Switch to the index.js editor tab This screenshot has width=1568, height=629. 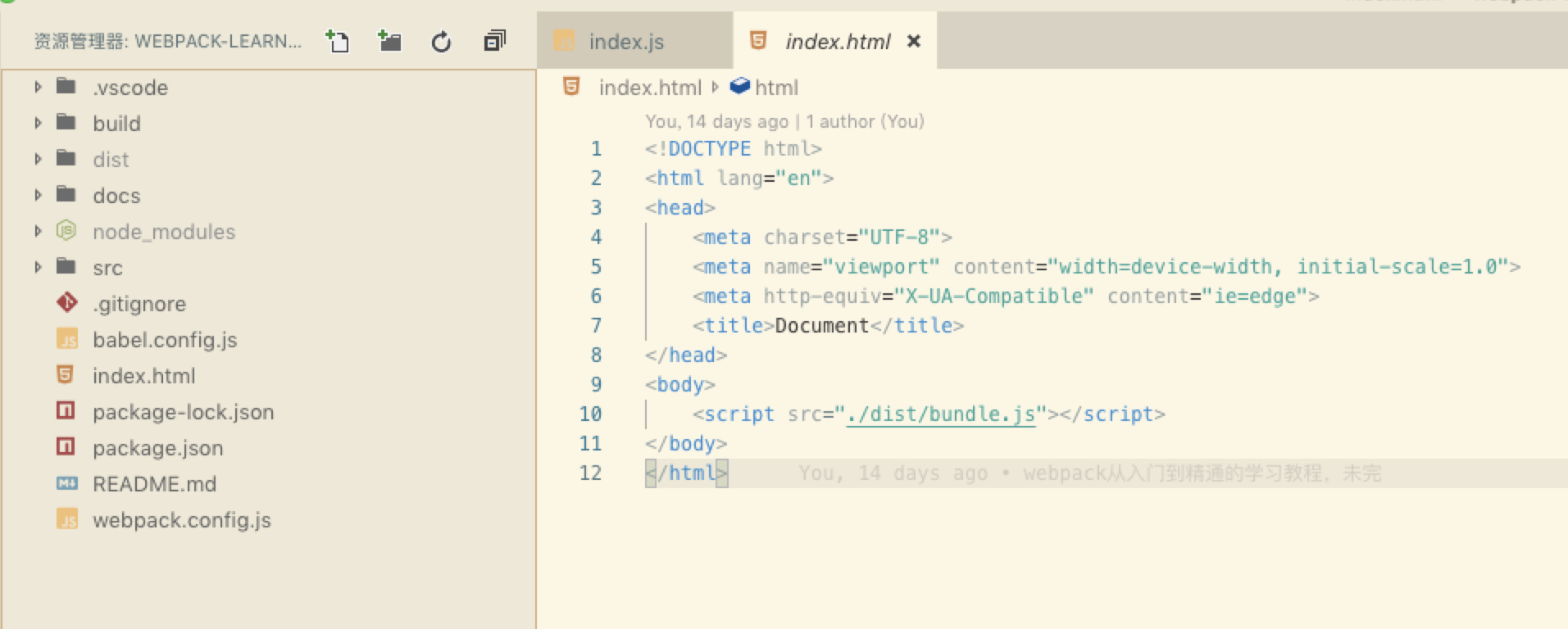(x=635, y=41)
